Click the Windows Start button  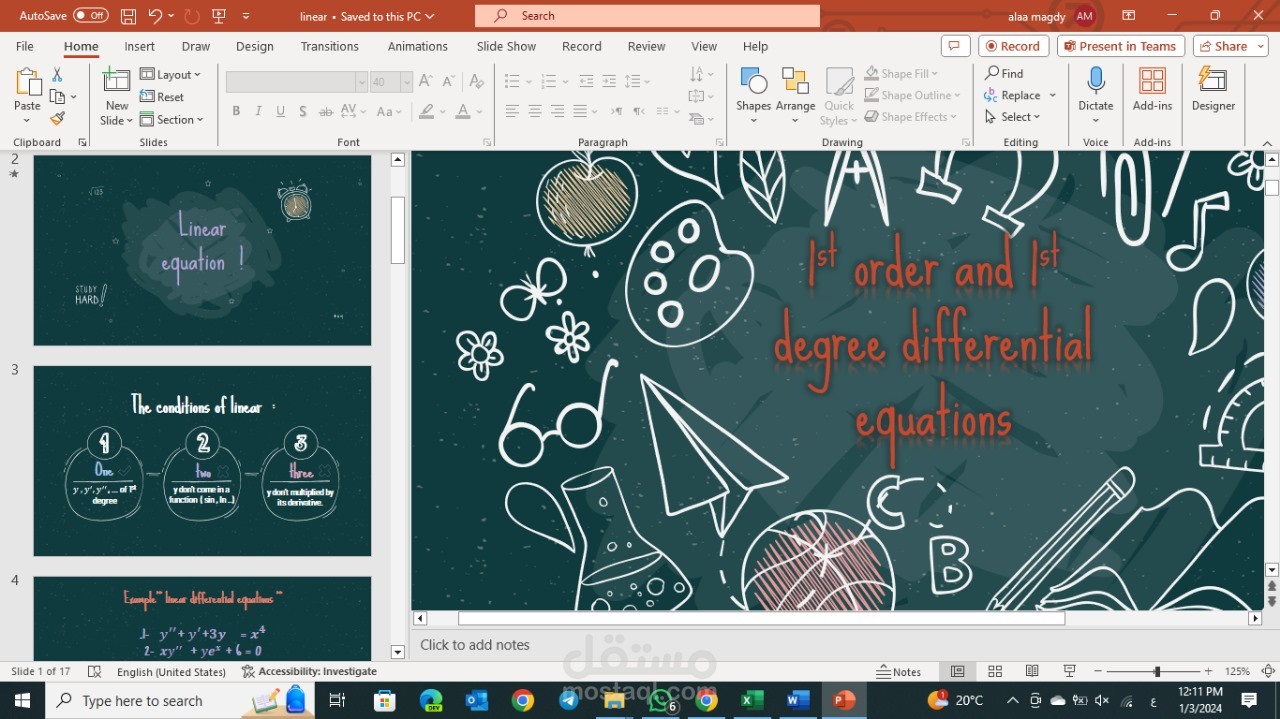pos(22,700)
